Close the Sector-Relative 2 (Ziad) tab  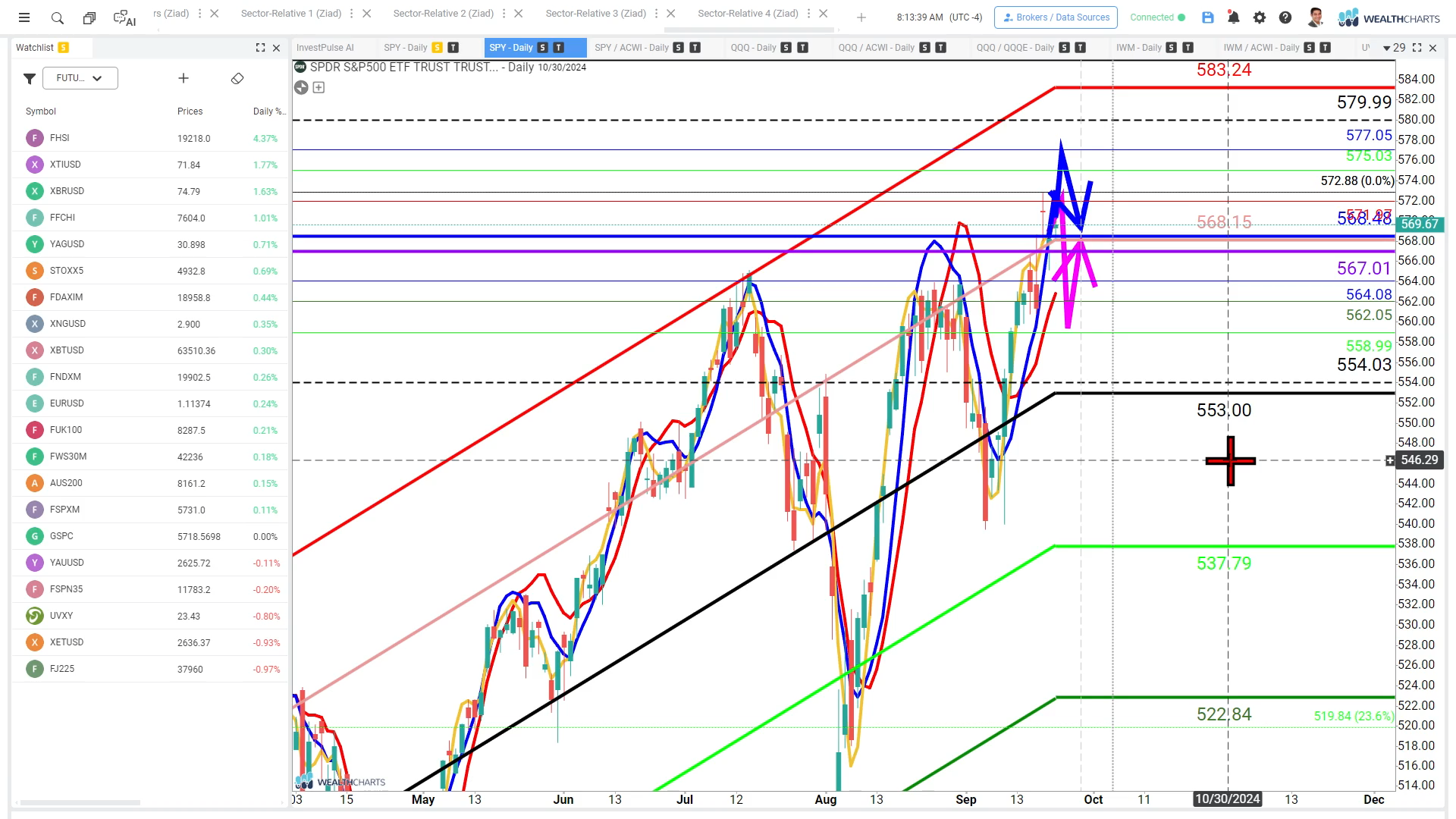[519, 14]
